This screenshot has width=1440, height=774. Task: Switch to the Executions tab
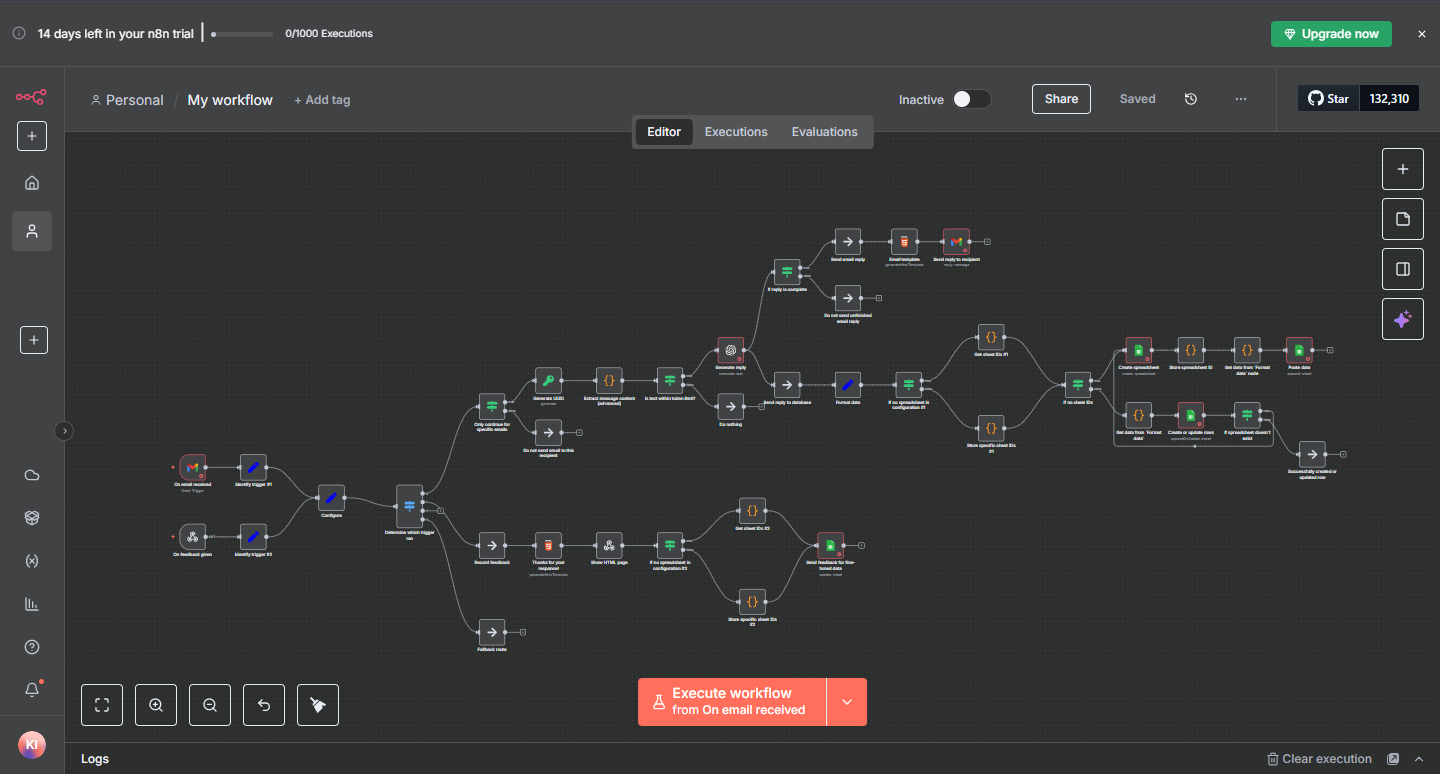tap(736, 132)
